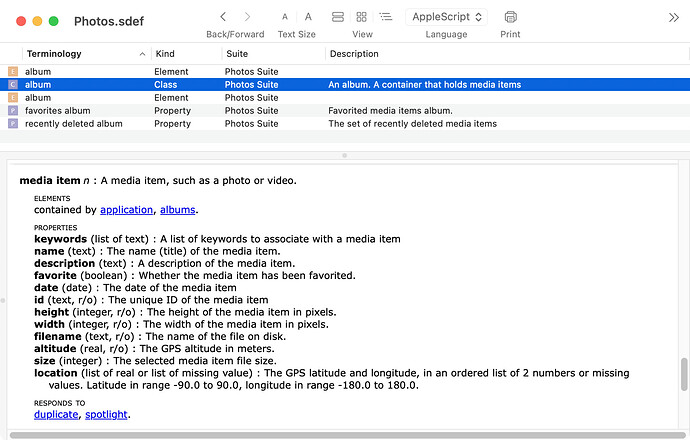Click the recently deleted album property icon
Viewport: 690px width, 440px height.
tap(13, 124)
